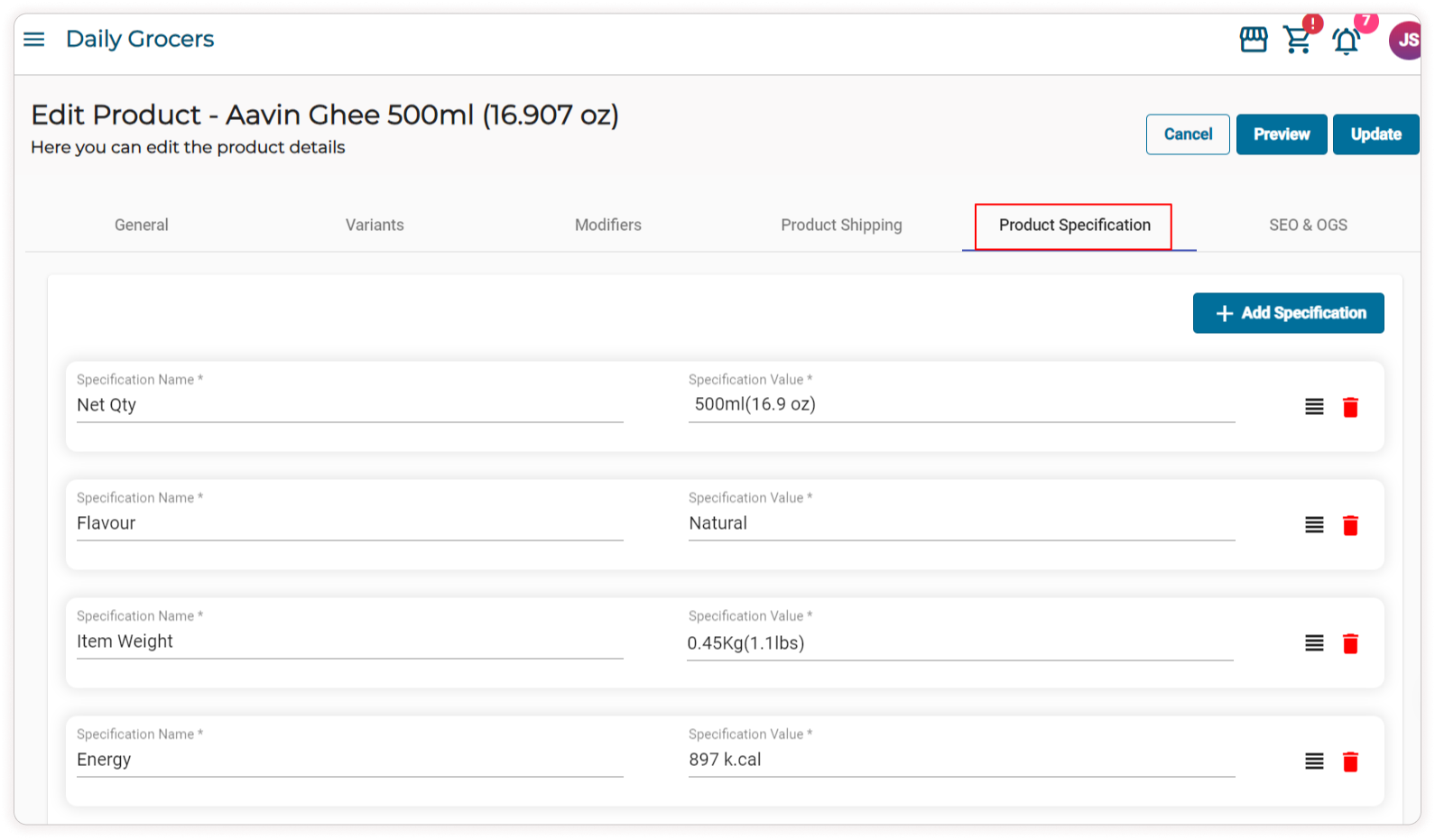Open the hamburger navigation menu
The image size is (1435, 840).
pos(34,39)
